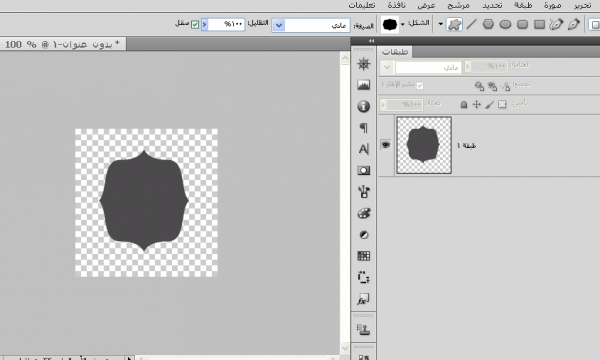The height and width of the screenshot is (360, 600).
Task: Choose the Rectangle shape tool
Action: [540, 24]
